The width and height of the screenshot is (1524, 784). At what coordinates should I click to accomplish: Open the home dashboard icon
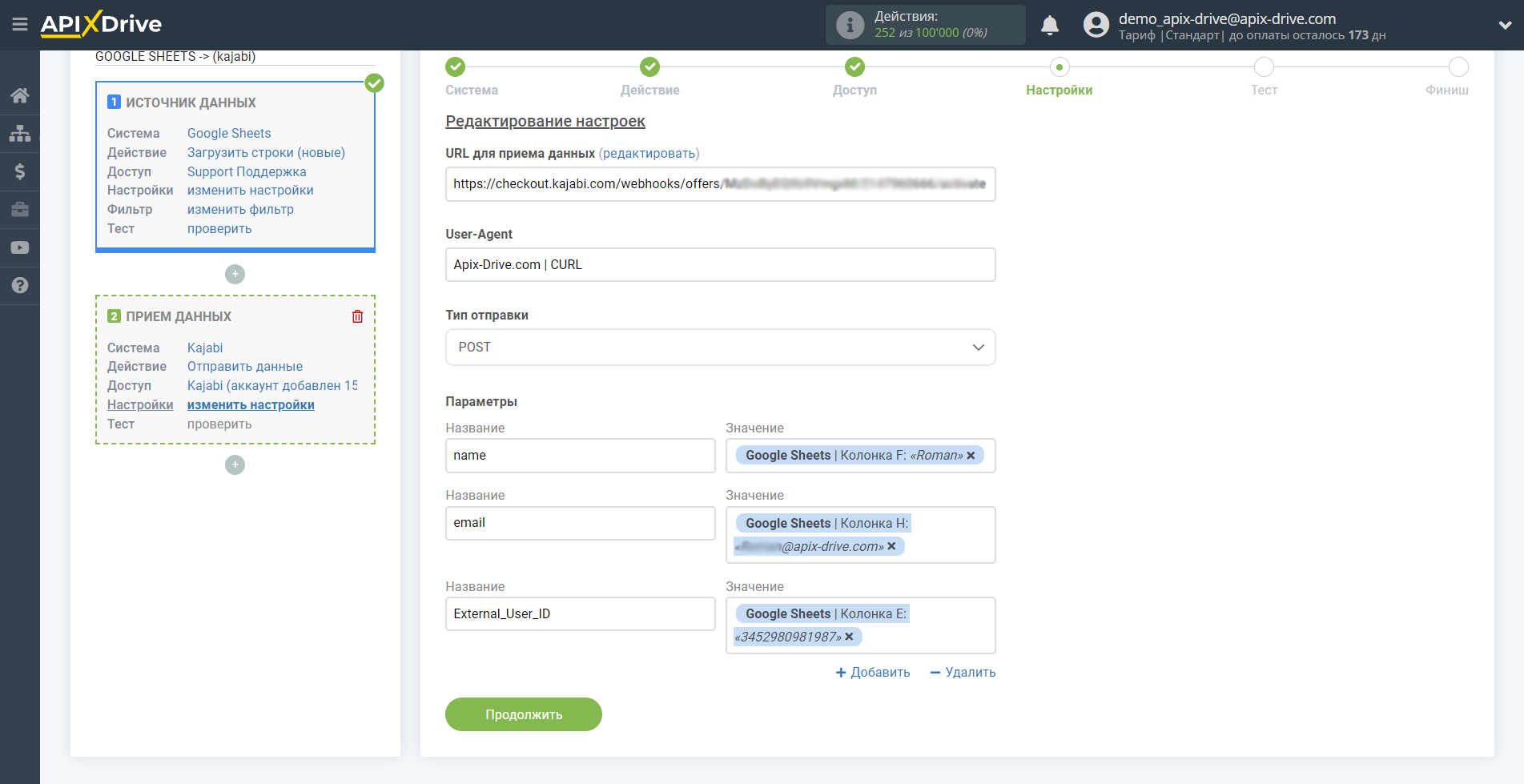point(20,96)
